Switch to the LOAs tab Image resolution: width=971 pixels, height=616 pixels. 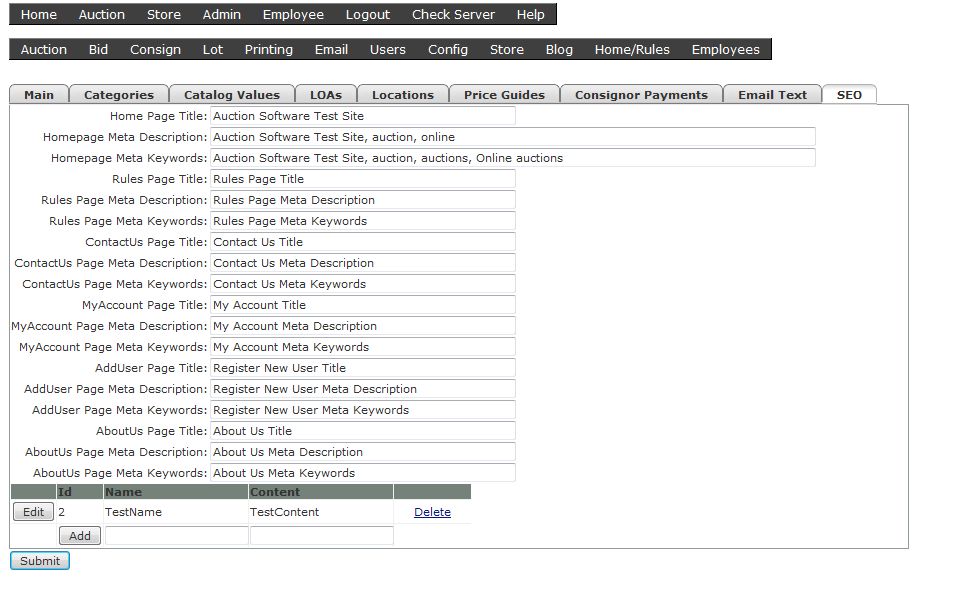pos(326,95)
